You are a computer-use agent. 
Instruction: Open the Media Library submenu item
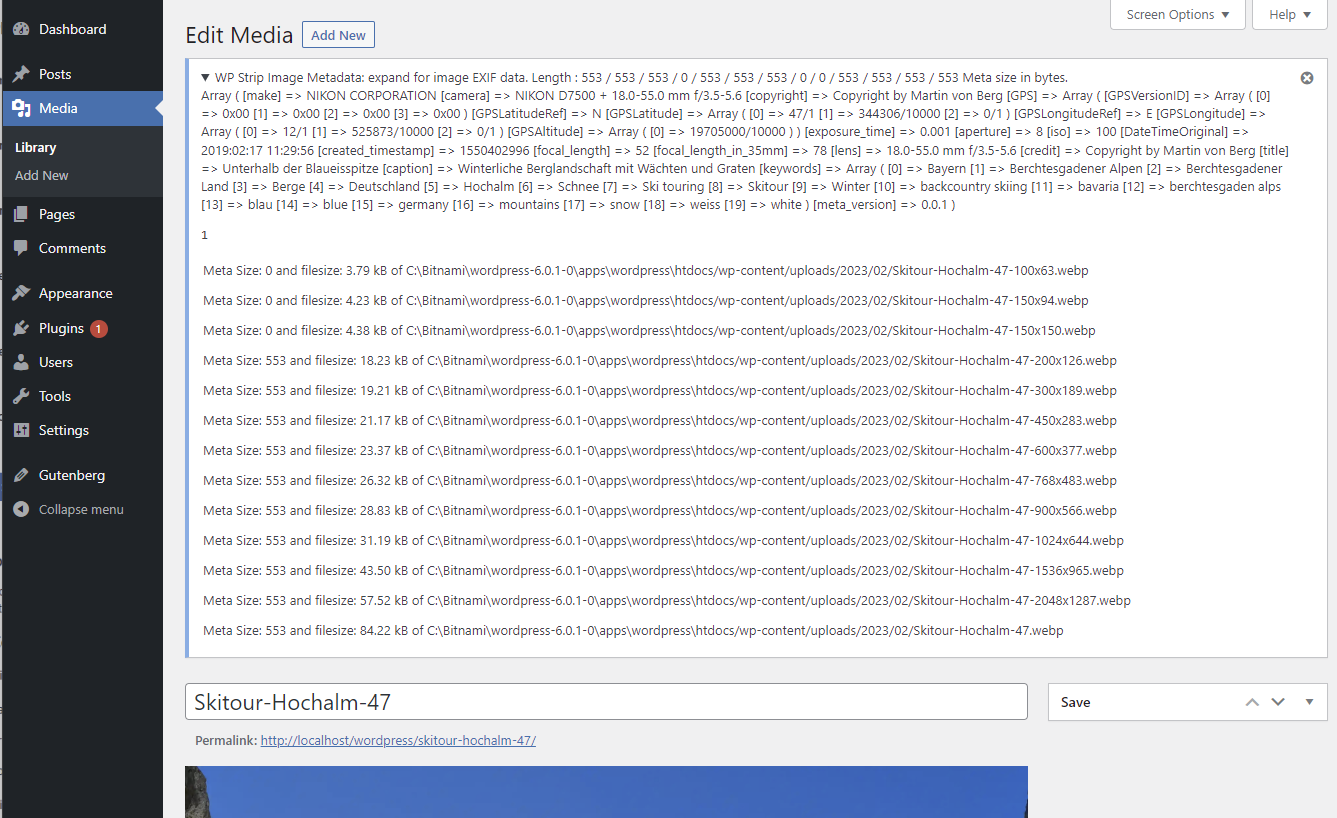[x=35, y=147]
